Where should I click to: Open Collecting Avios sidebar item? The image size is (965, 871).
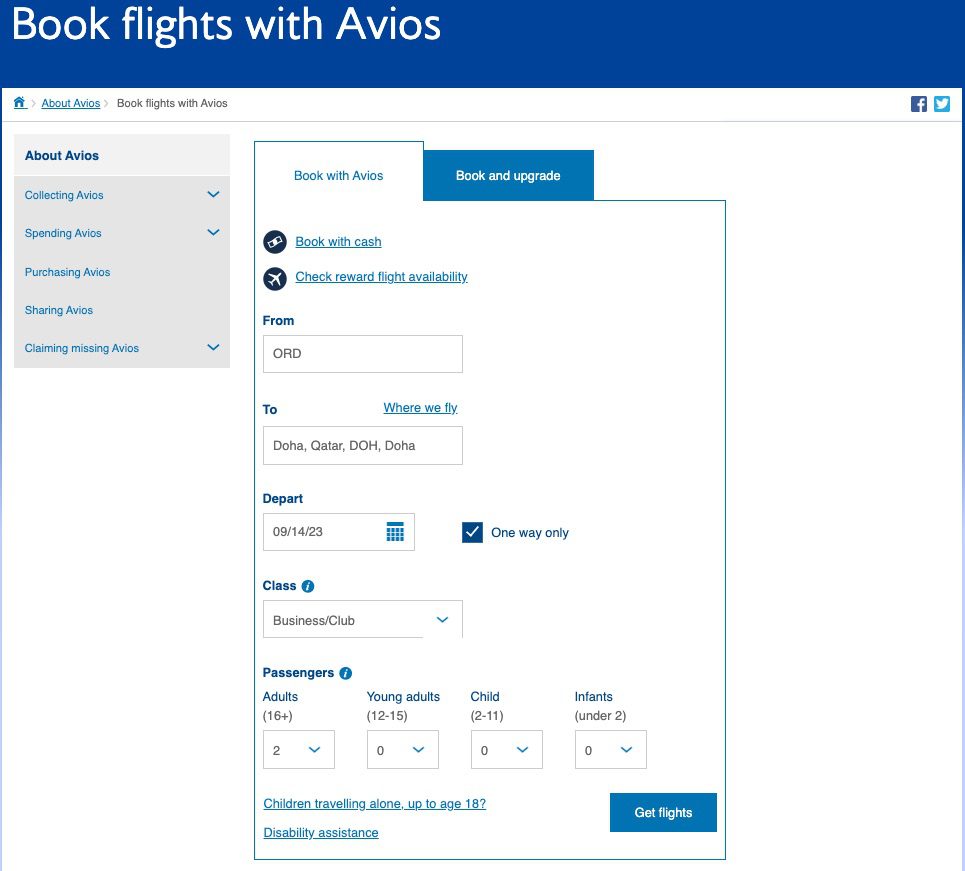click(x=64, y=195)
